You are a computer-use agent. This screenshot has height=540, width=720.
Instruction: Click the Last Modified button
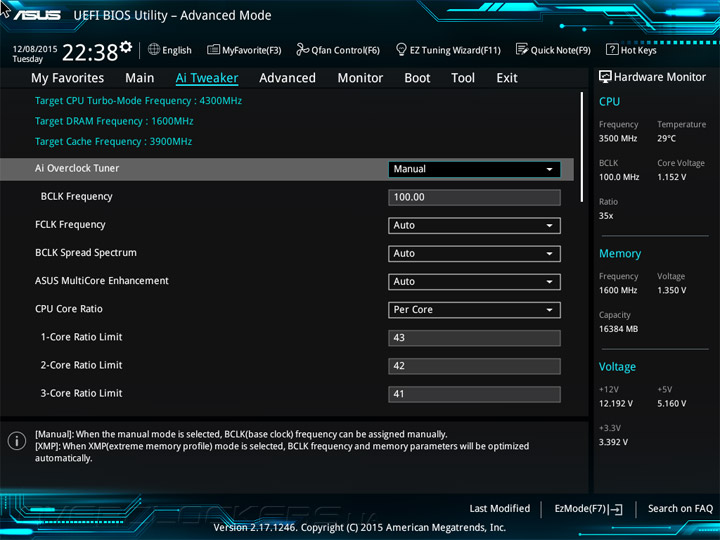pyautogui.click(x=499, y=509)
